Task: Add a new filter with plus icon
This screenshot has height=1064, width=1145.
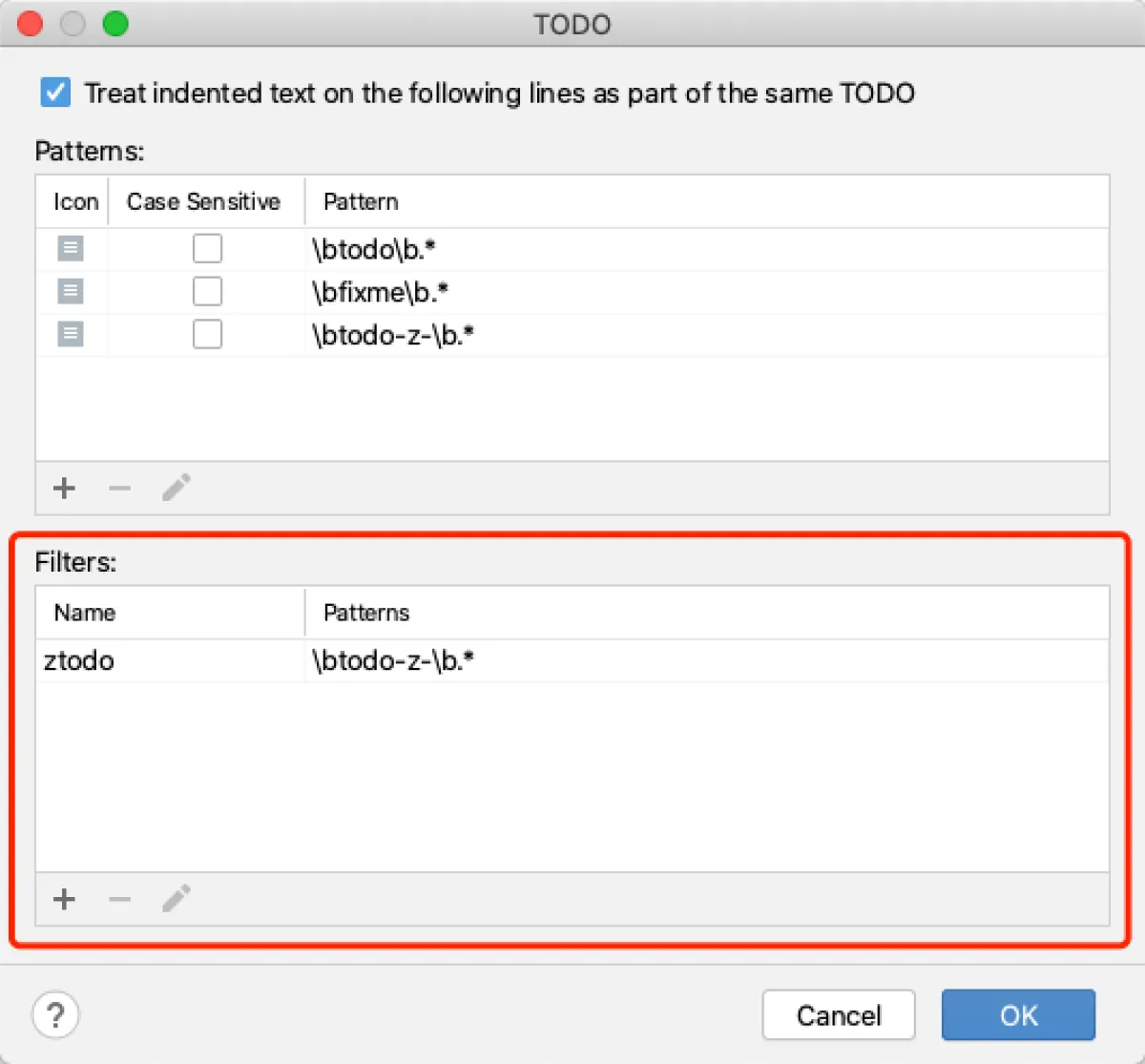Action: (64, 899)
